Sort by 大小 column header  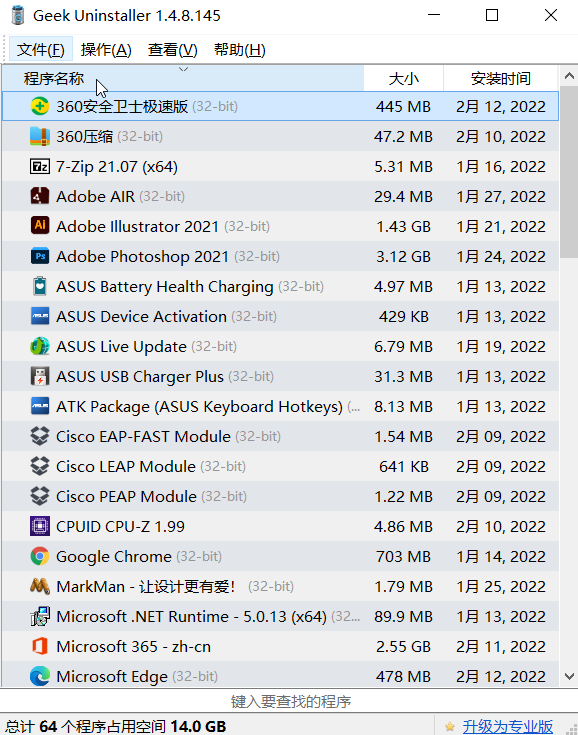(x=404, y=78)
